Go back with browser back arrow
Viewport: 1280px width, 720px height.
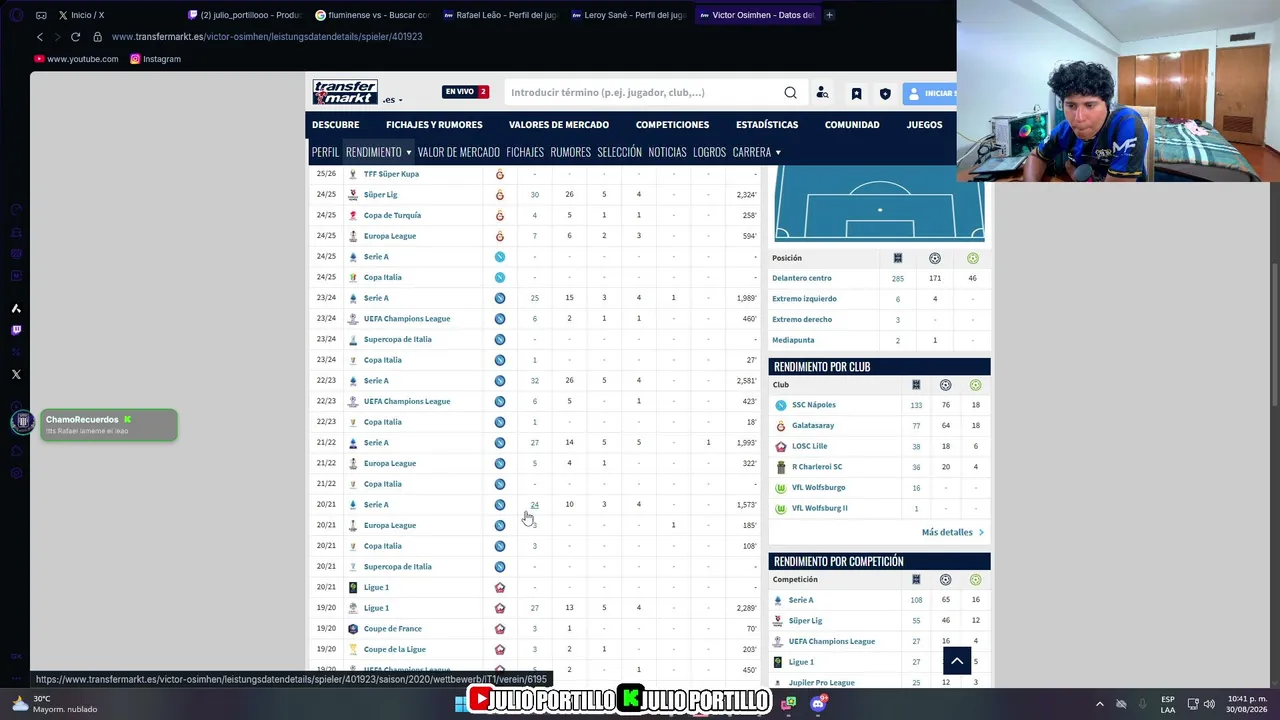pyautogui.click(x=40, y=37)
